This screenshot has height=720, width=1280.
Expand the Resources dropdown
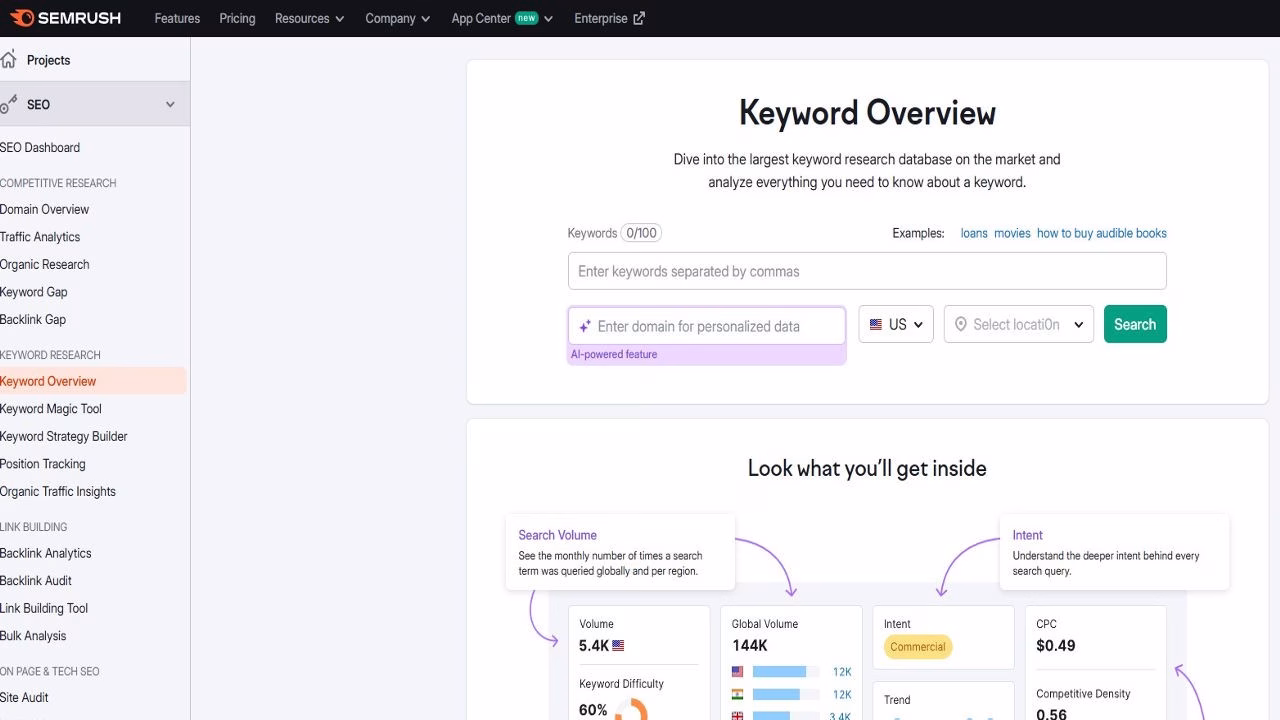coord(309,18)
